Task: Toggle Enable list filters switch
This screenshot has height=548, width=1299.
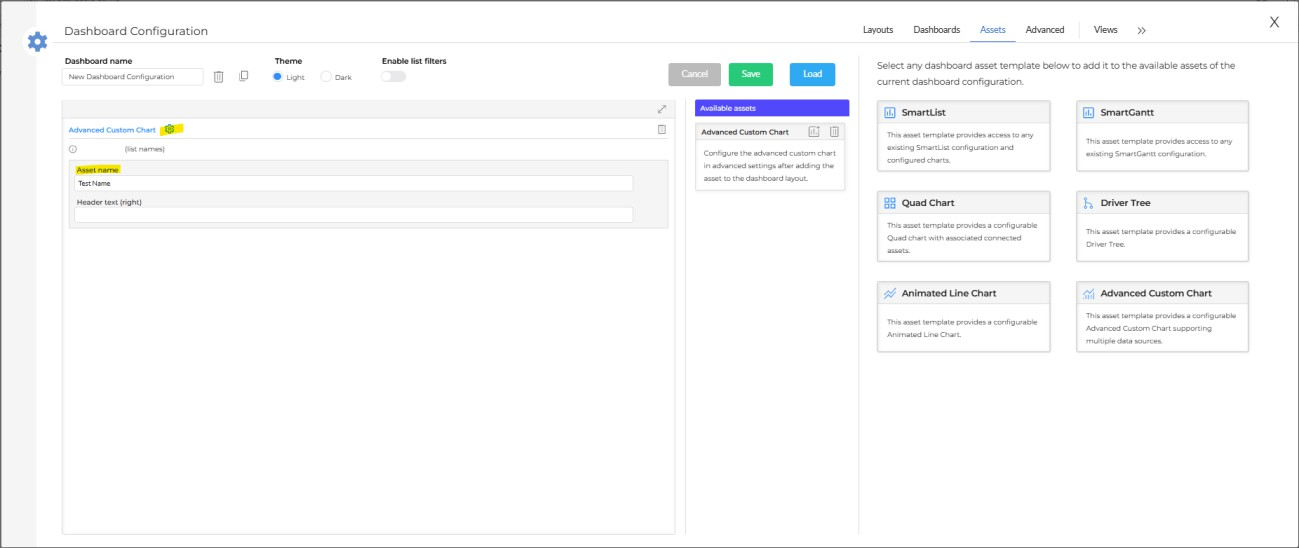Action: click(x=393, y=76)
